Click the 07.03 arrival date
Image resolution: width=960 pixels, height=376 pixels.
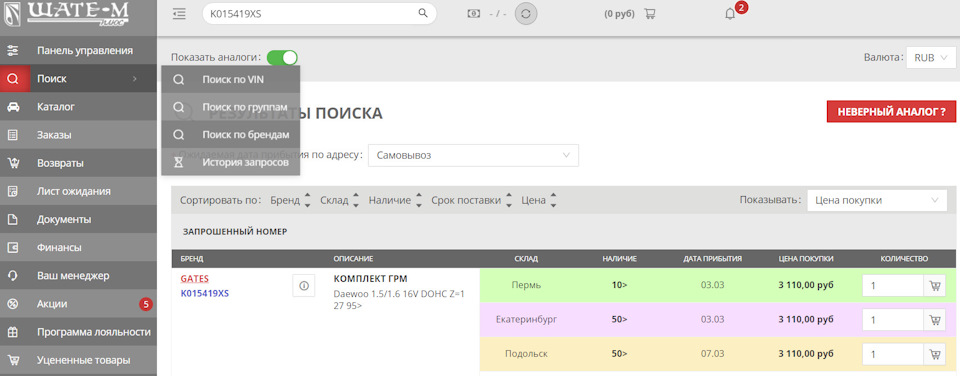(713, 354)
